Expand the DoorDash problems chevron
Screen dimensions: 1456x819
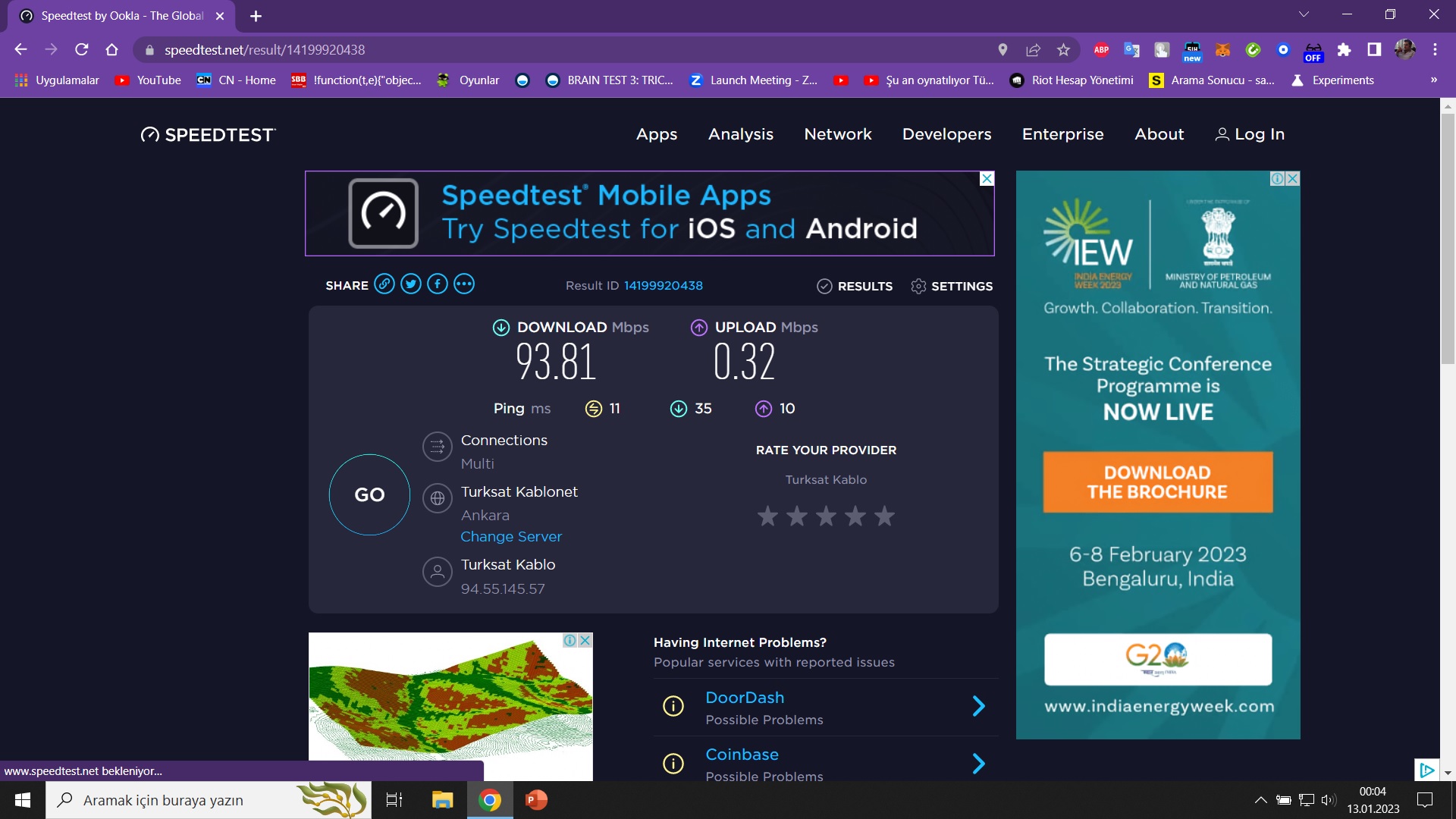pyautogui.click(x=978, y=707)
